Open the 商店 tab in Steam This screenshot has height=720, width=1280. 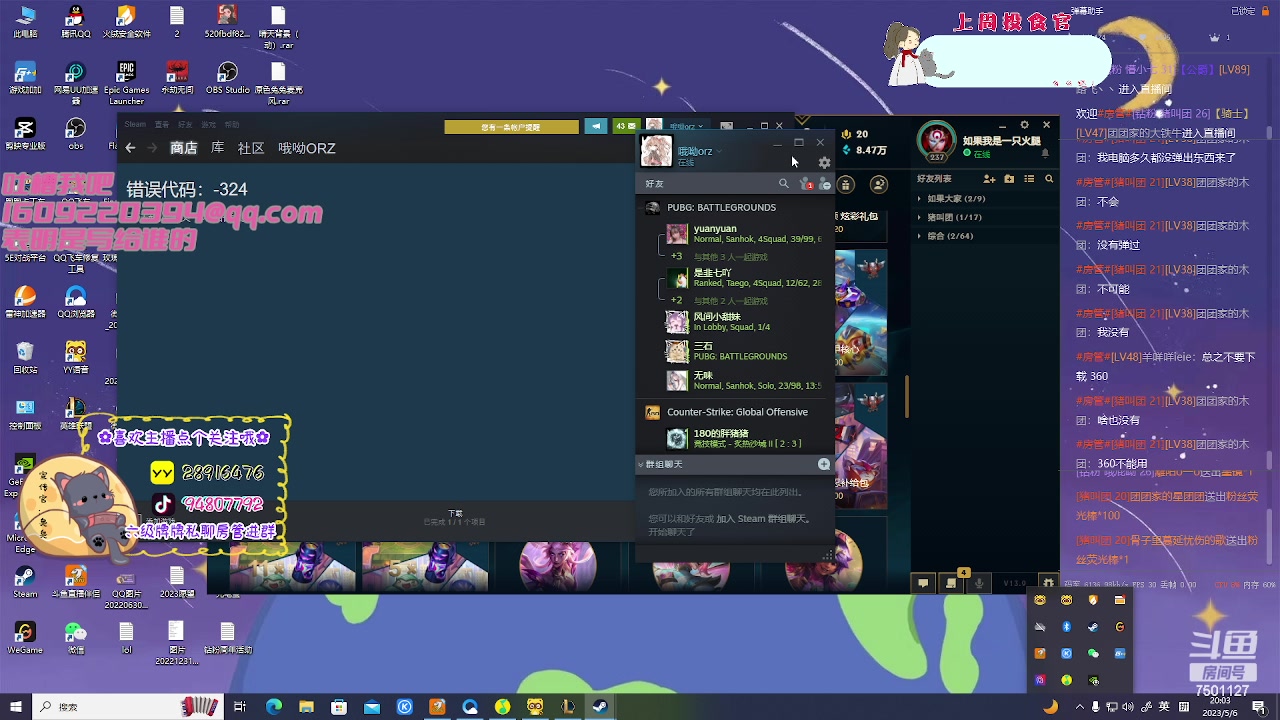click(184, 148)
